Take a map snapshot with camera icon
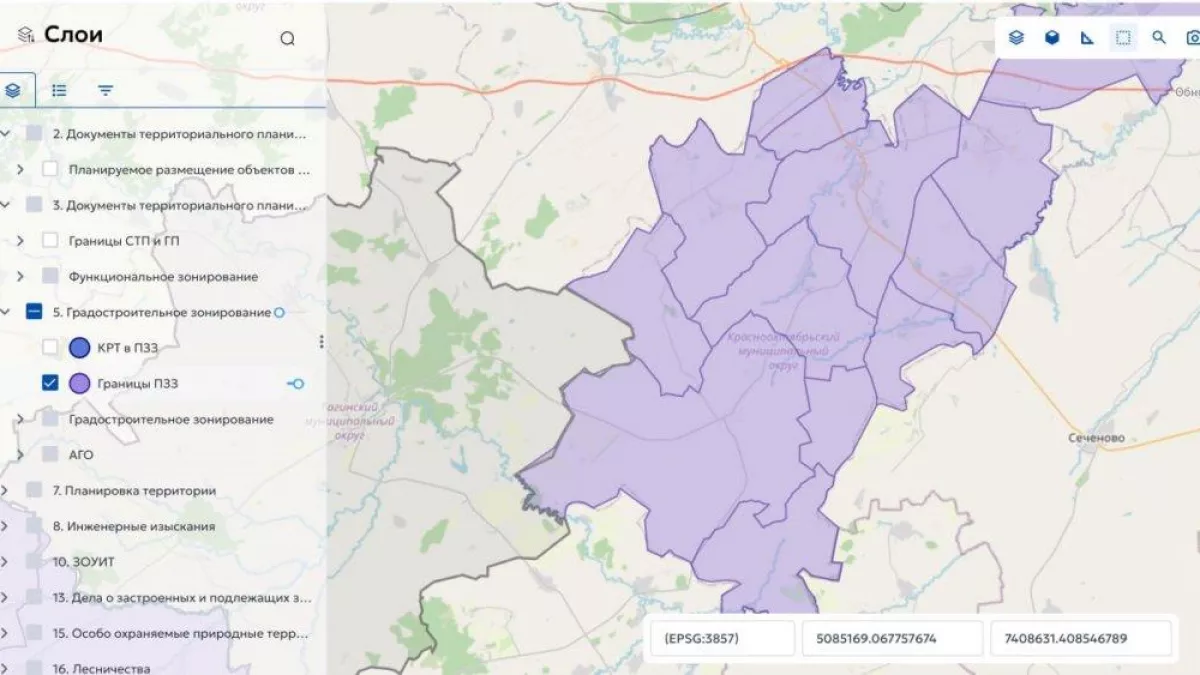 [1192, 38]
